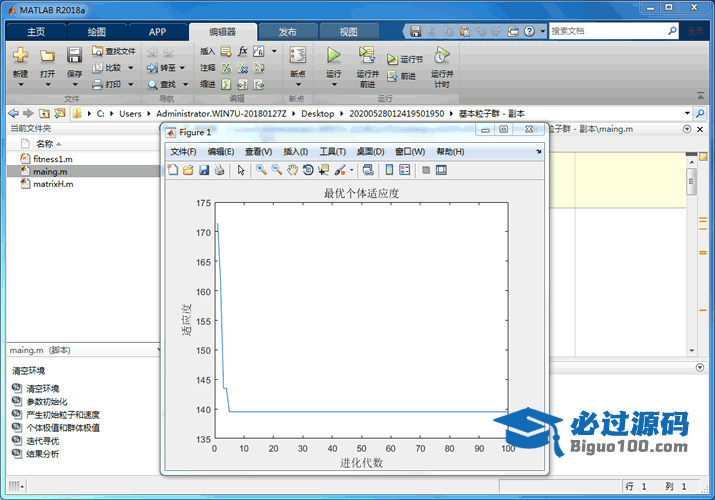Click New Figure icon in Figure 1 toolbar
Viewport: 715px width, 500px height.
coord(173,170)
